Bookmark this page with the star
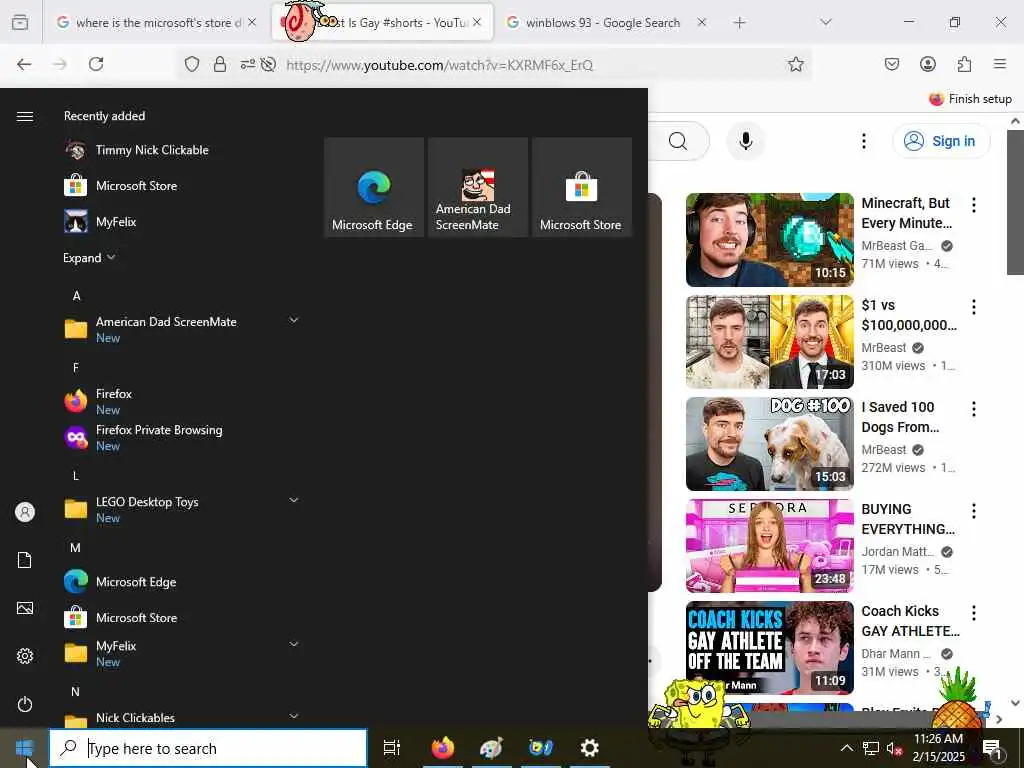Screen dimensions: 1024x768 tap(795, 64)
